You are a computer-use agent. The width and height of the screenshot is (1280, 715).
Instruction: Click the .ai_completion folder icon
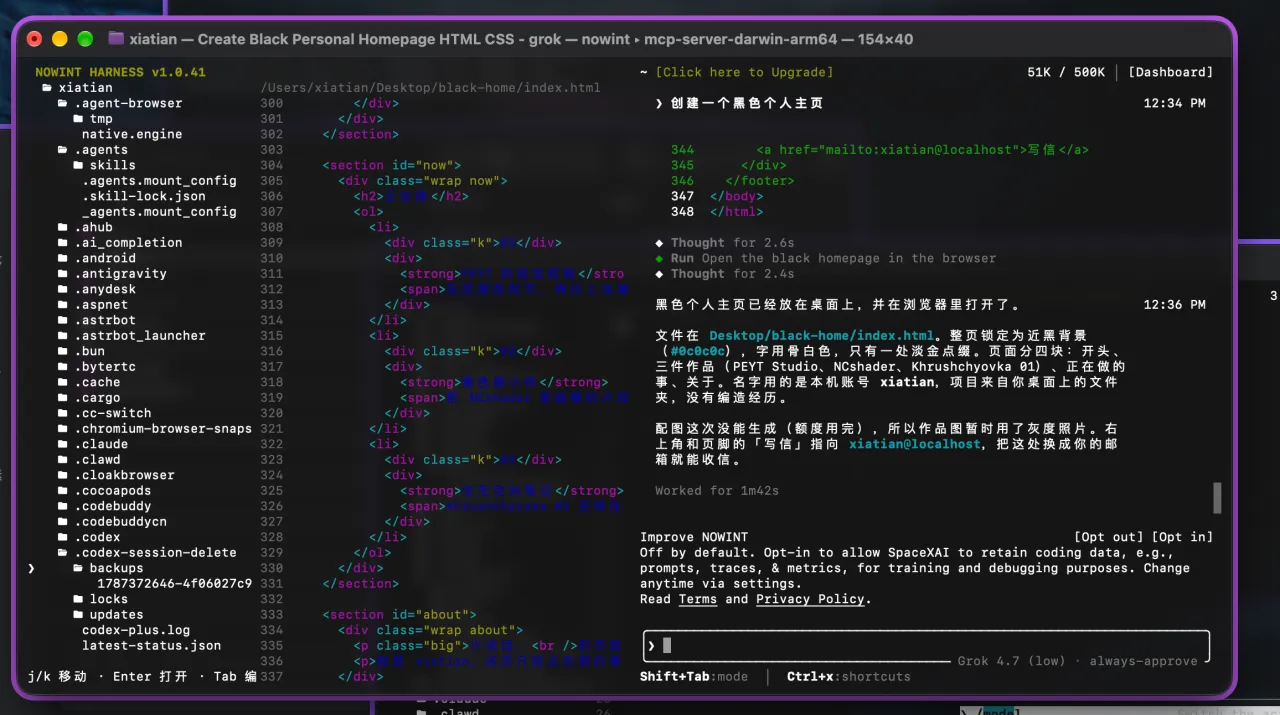[x=63, y=243]
